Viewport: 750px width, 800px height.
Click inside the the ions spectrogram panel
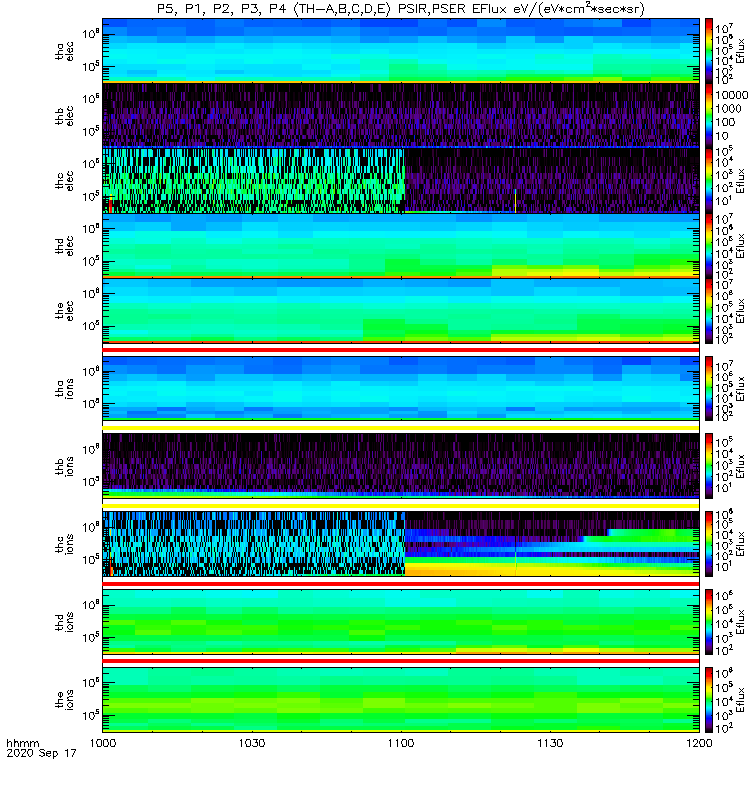pyautogui.click(x=401, y=699)
